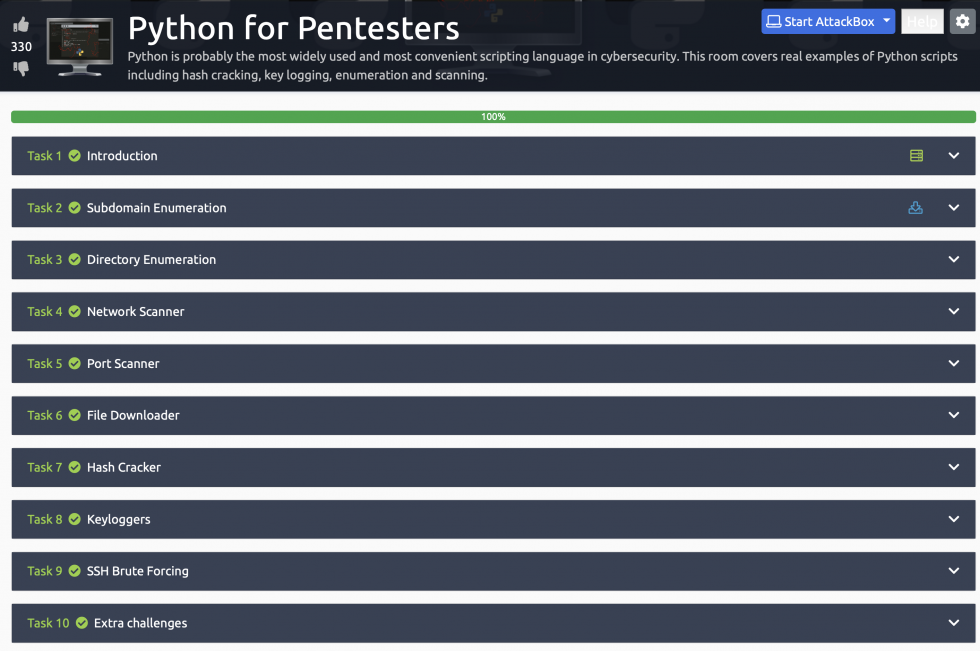Click the download task files icon on Task 2
980x651 pixels.
pyautogui.click(x=916, y=207)
